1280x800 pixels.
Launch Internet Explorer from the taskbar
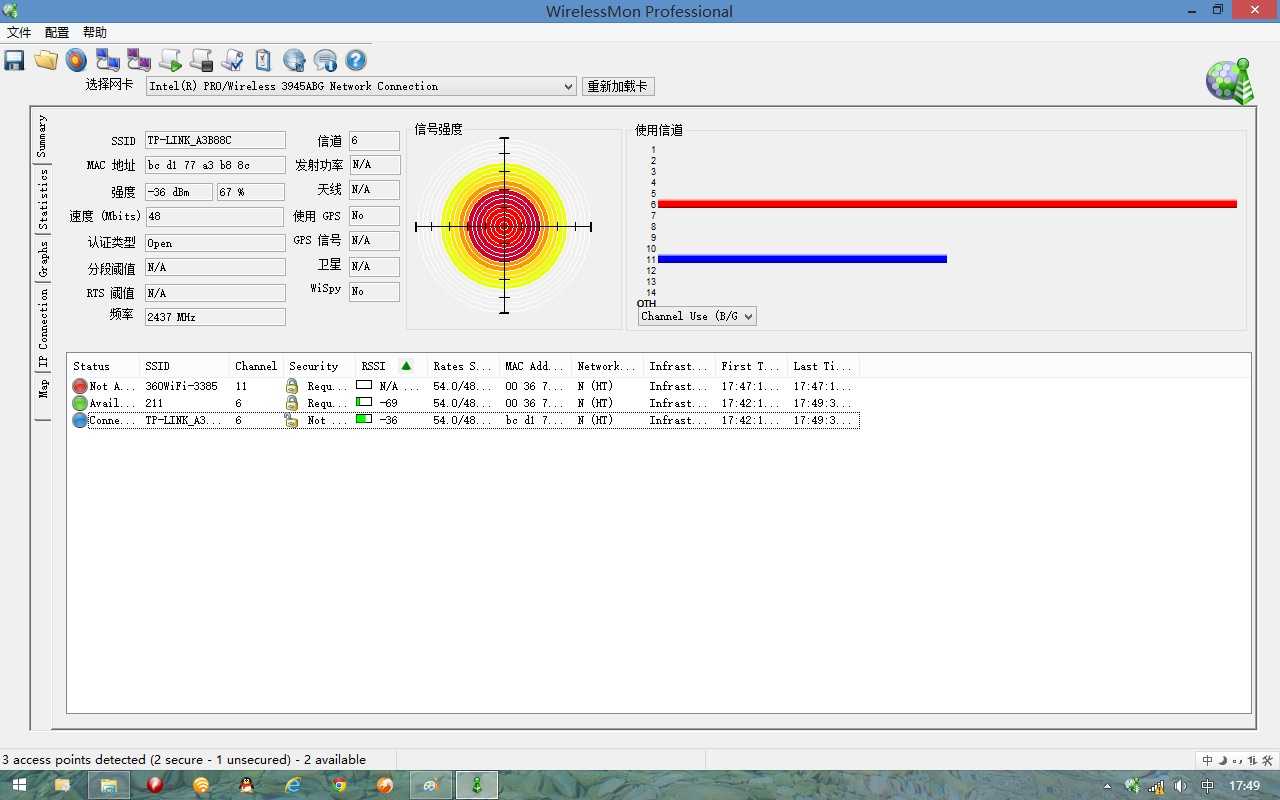pos(293,785)
